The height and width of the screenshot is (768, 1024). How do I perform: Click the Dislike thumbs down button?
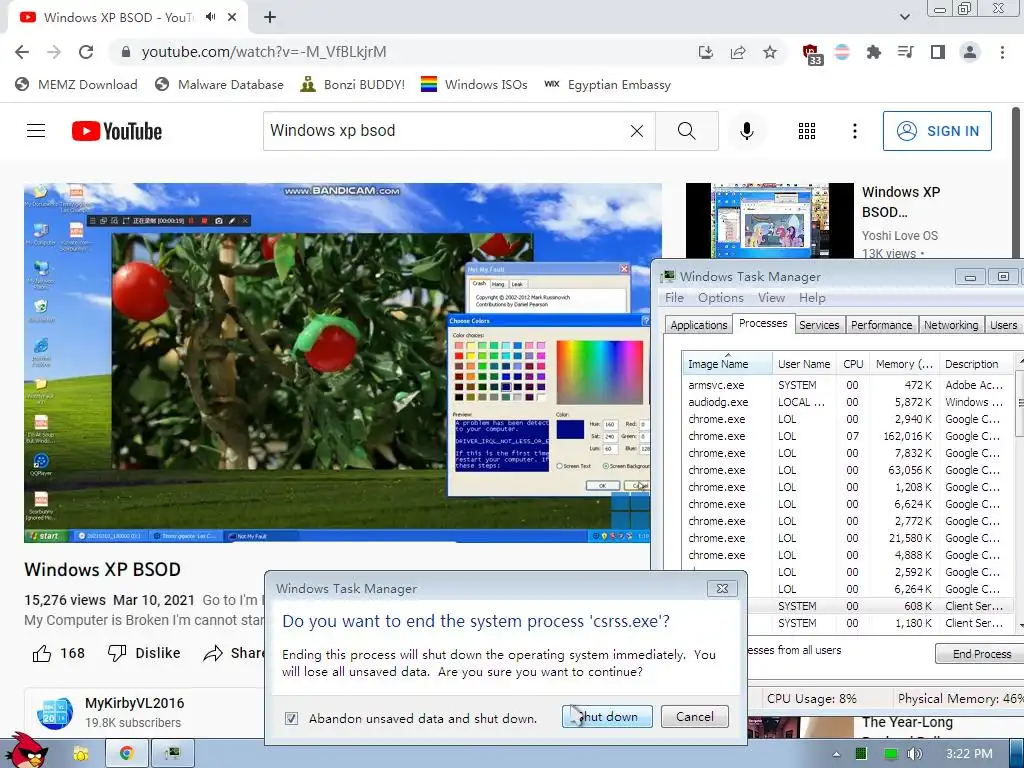(x=144, y=653)
